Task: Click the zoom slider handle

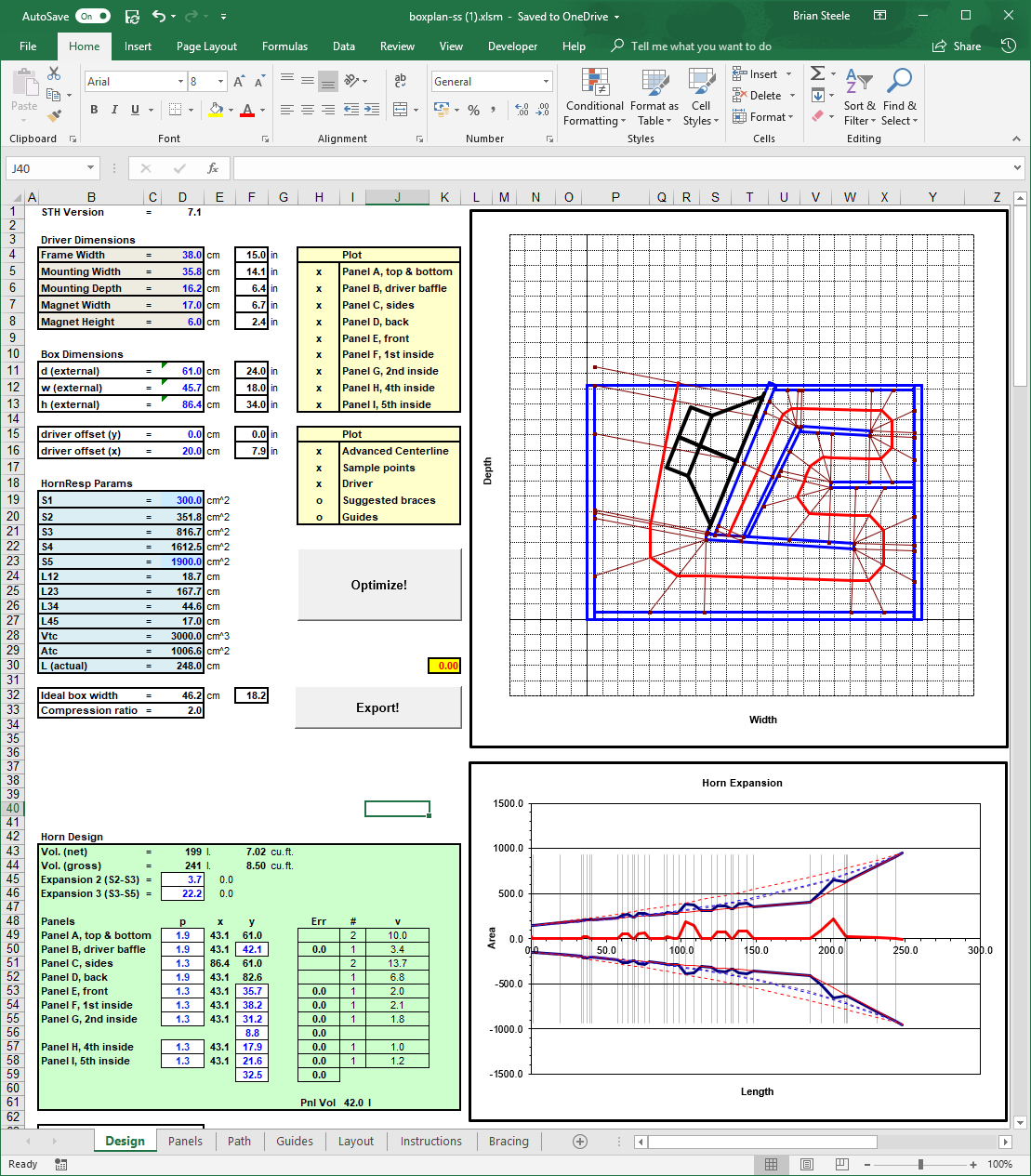Action: point(920,1164)
